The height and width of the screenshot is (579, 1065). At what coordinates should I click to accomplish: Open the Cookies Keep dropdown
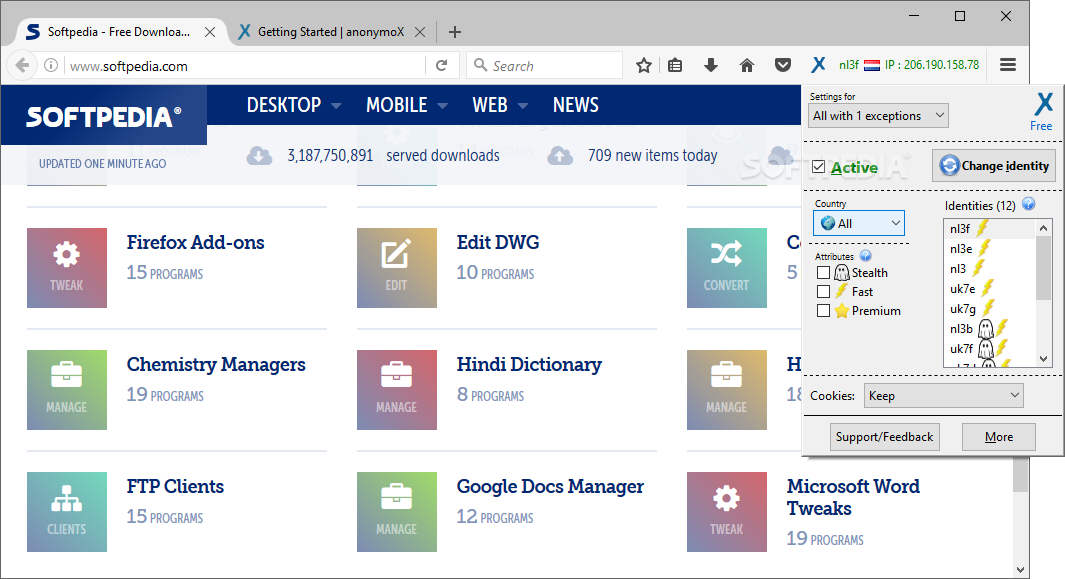943,396
